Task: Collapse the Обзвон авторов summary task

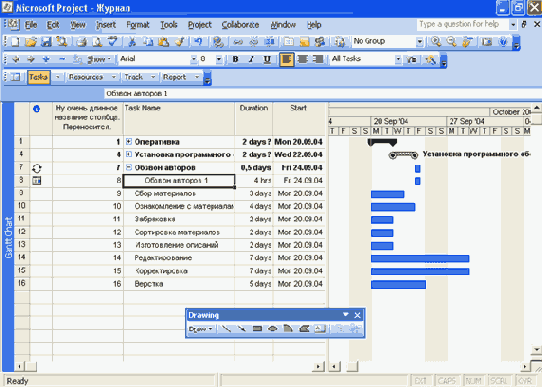Action: pyautogui.click(x=129, y=167)
